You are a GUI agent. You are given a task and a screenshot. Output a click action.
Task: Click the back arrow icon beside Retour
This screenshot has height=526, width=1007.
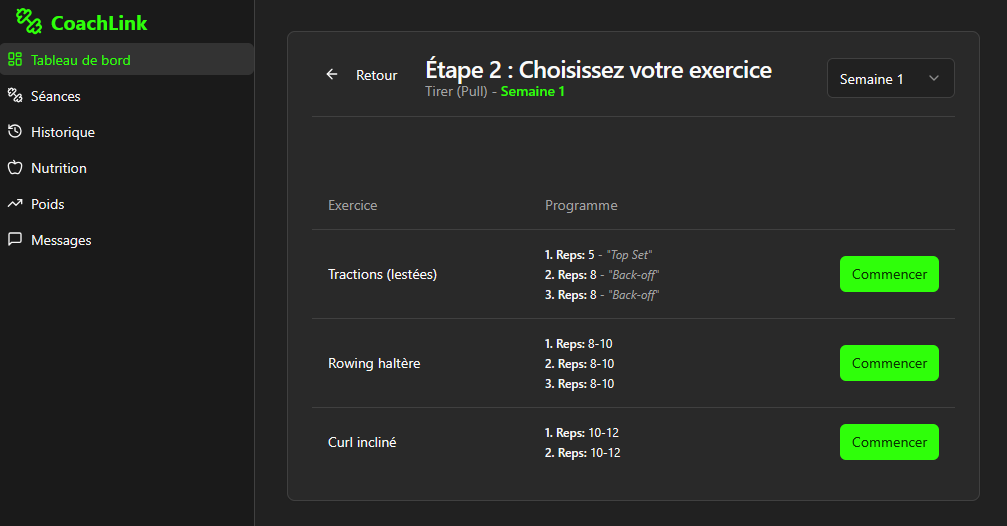click(x=332, y=75)
